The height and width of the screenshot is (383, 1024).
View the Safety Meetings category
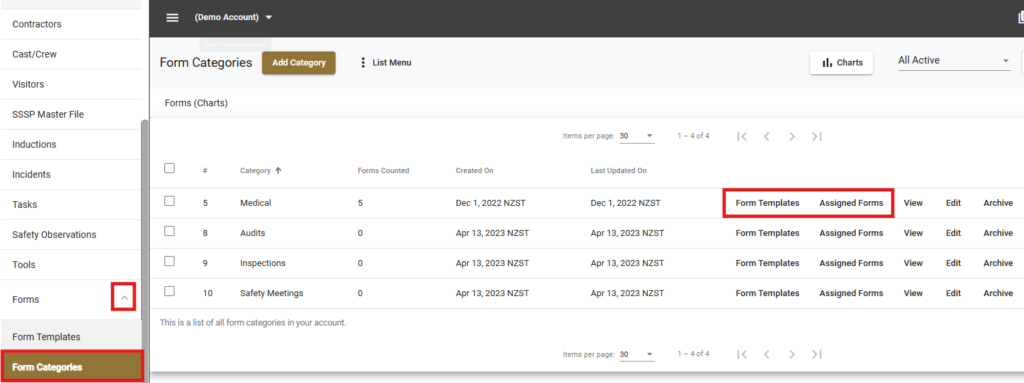click(x=913, y=293)
